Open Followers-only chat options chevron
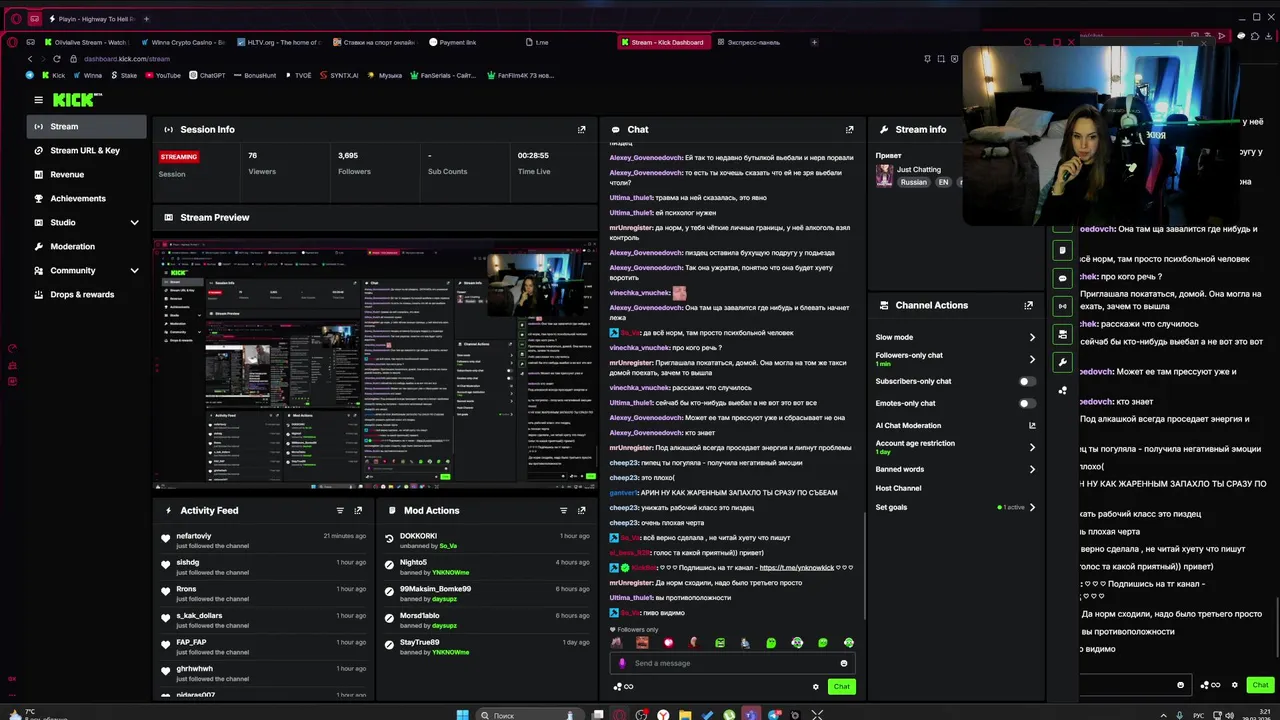 click(x=1032, y=359)
